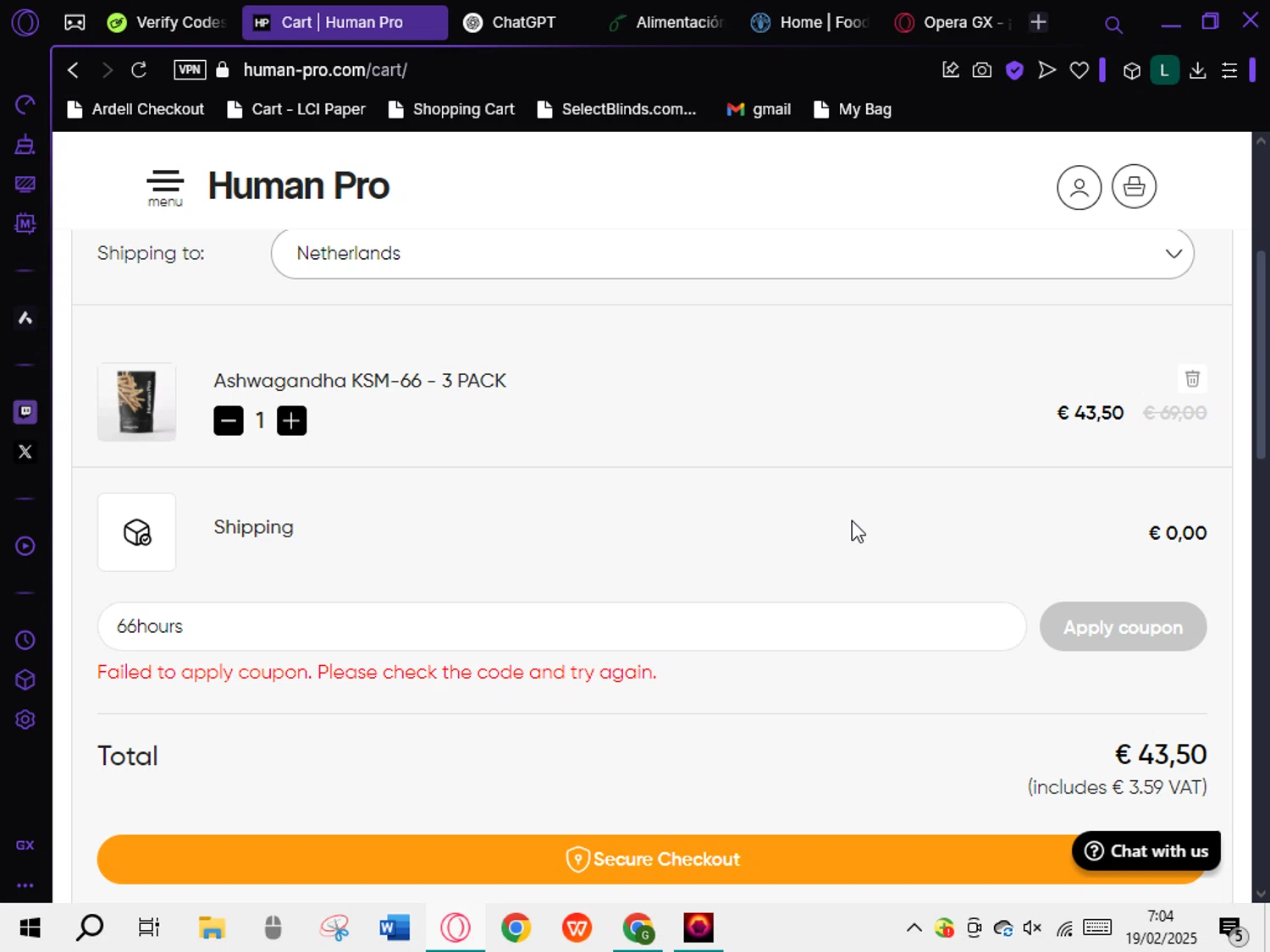The image size is (1270, 952).
Task: Open Cart - LCI Paper bookmark
Action: click(x=296, y=109)
